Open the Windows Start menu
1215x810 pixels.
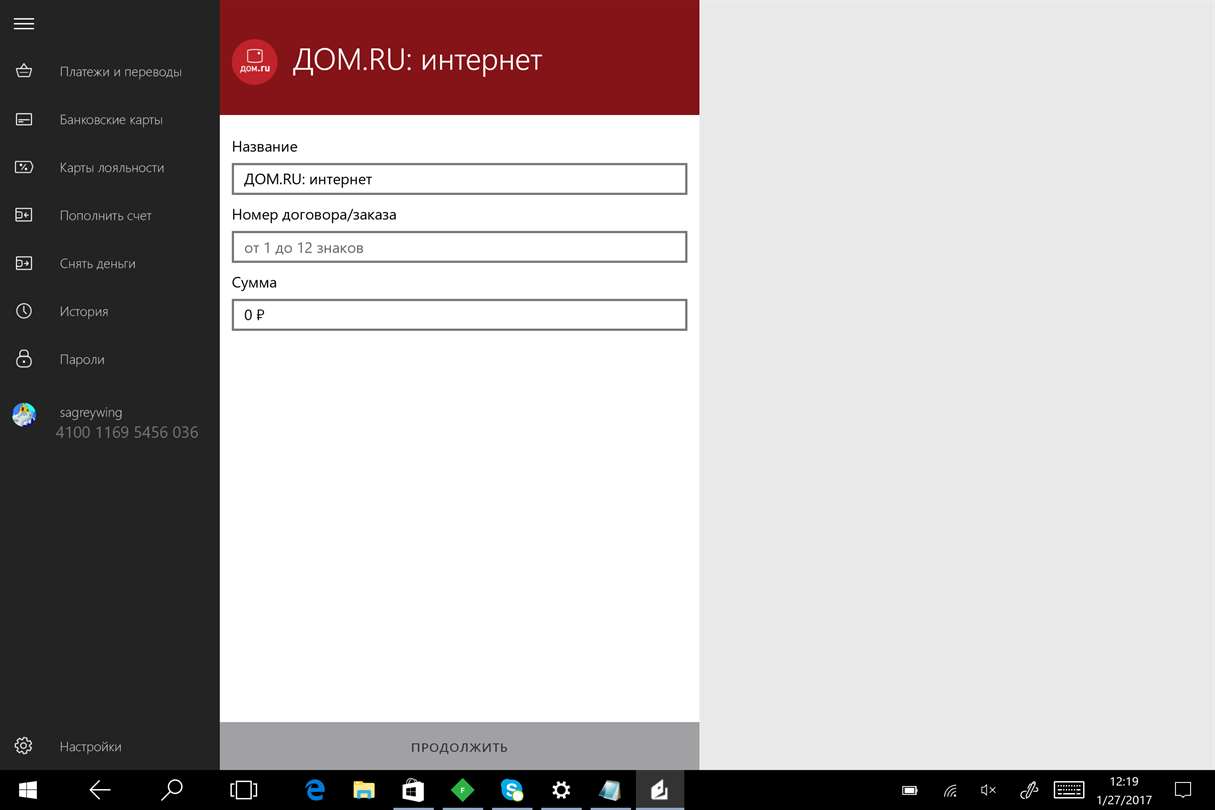click(28, 790)
